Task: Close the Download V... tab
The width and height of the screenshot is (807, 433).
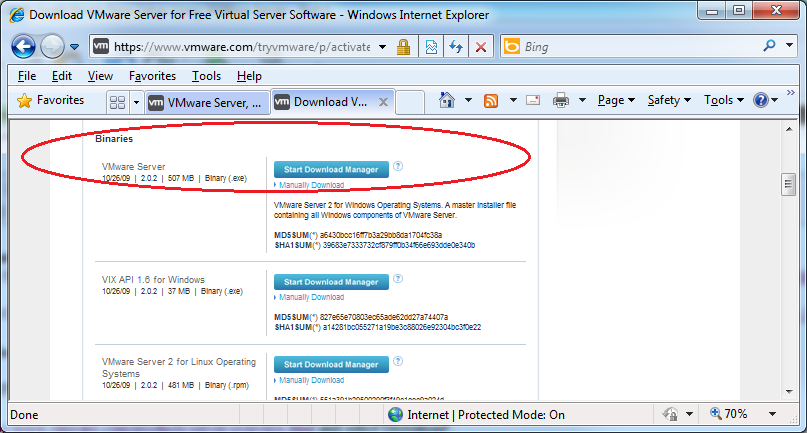Action: click(x=383, y=102)
